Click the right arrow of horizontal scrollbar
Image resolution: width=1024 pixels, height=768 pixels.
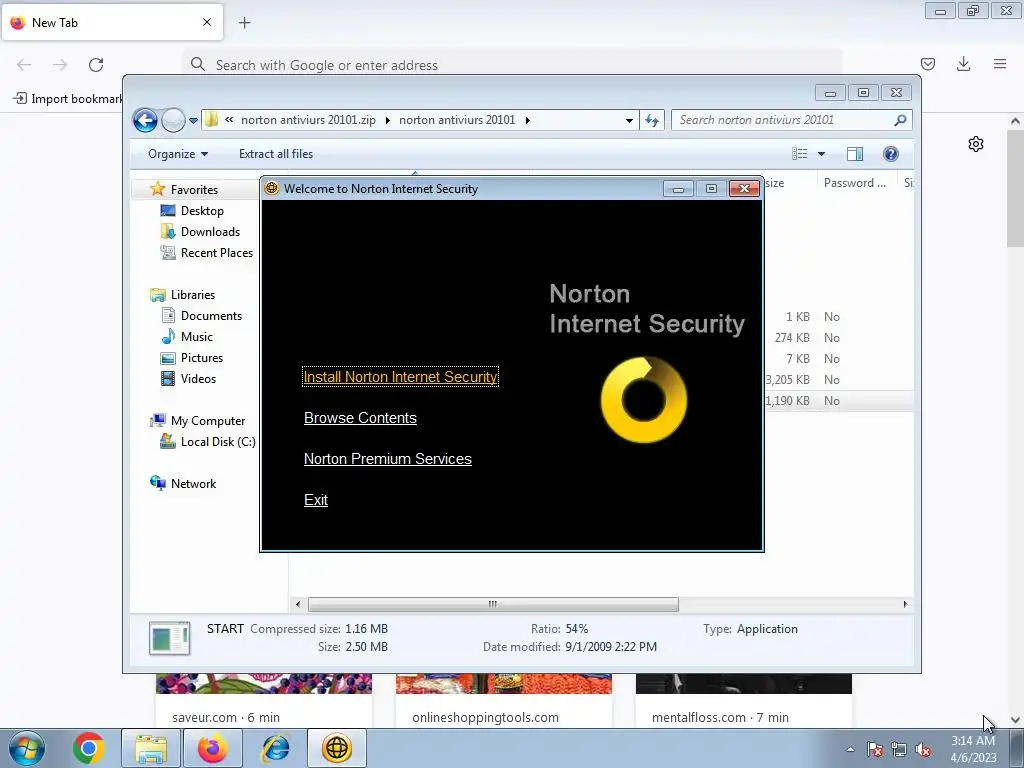tap(905, 605)
